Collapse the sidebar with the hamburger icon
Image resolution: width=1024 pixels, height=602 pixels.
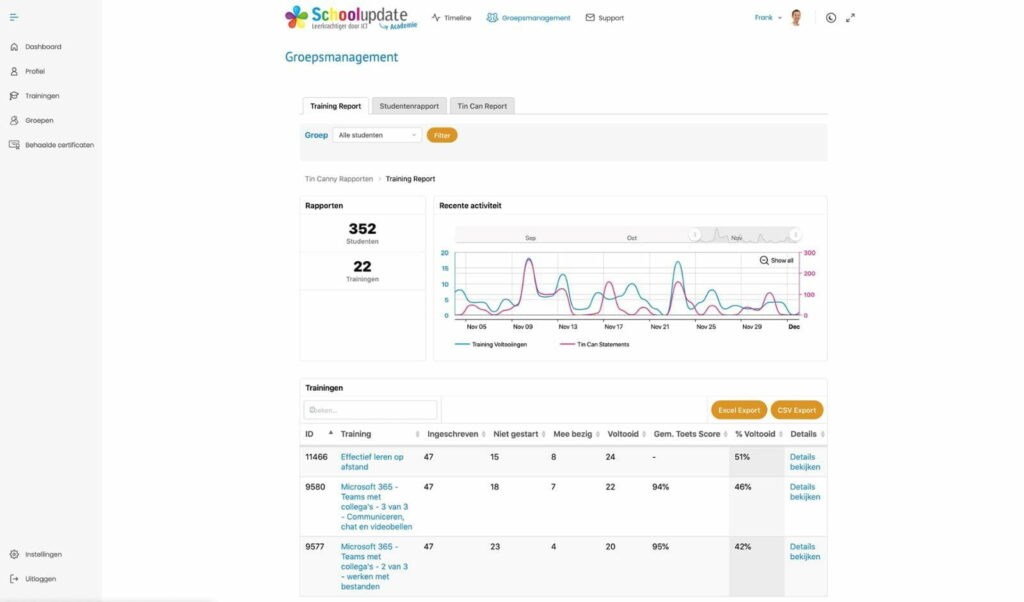(x=14, y=17)
